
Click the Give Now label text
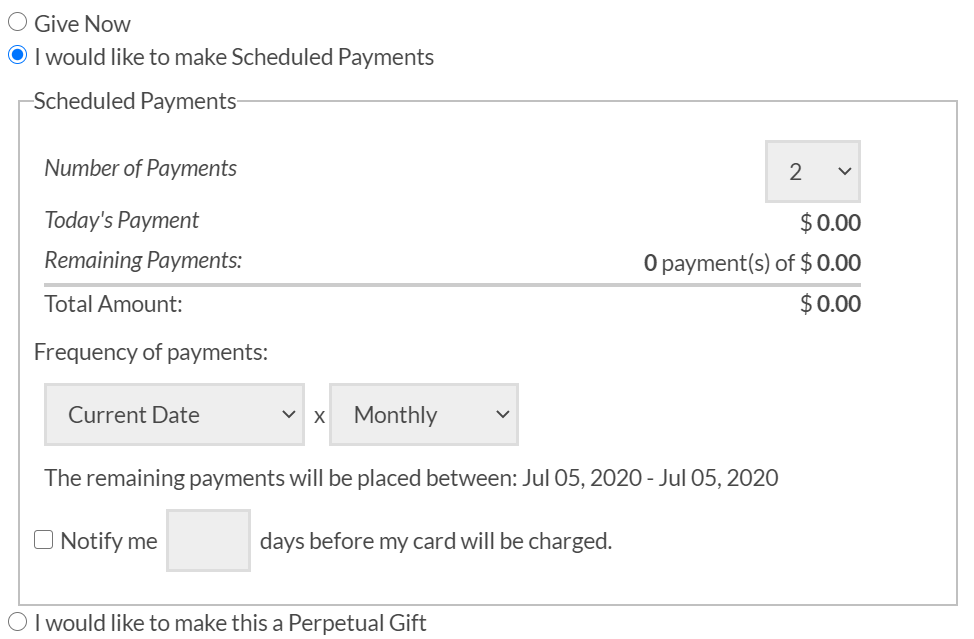[x=82, y=23]
